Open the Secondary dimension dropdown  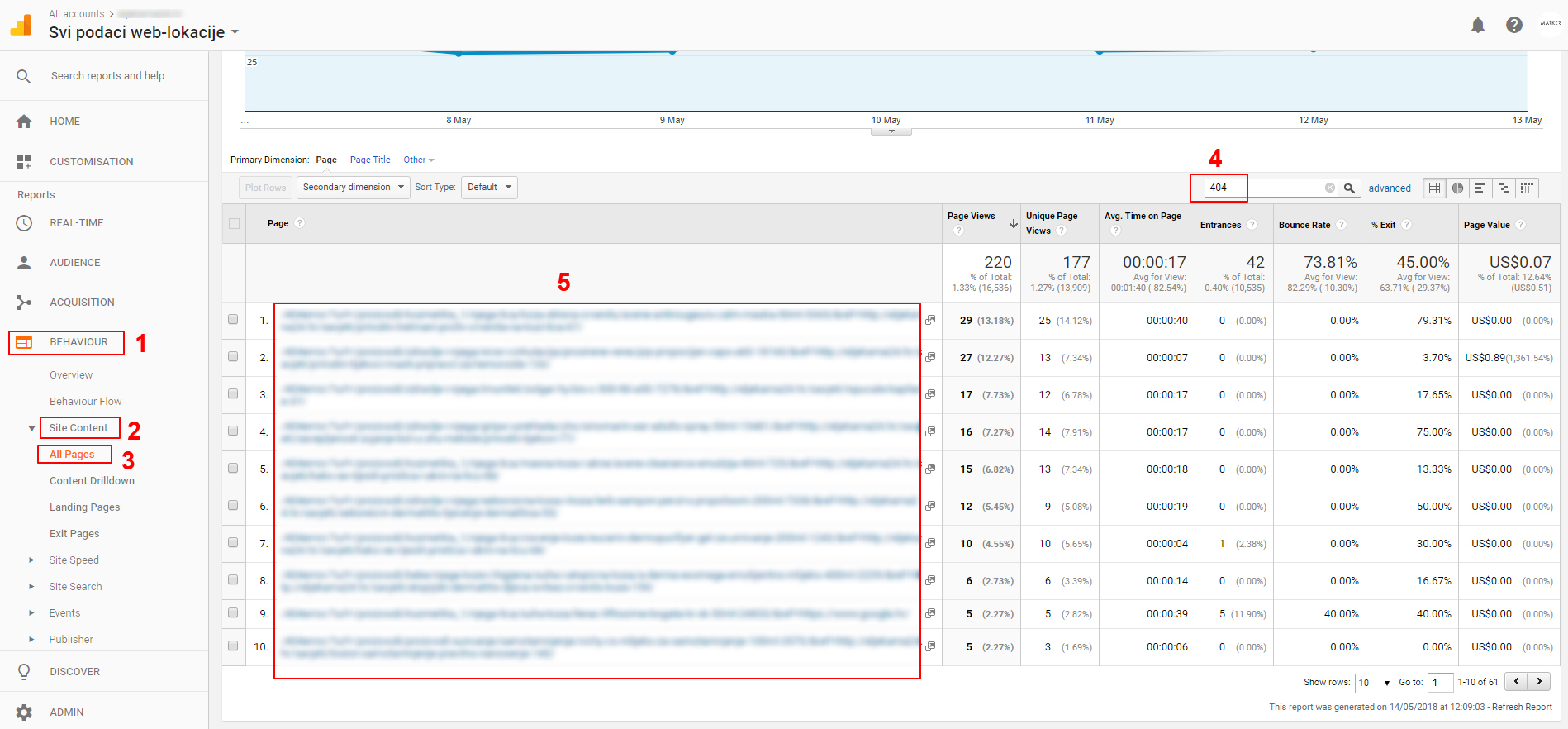tap(354, 187)
